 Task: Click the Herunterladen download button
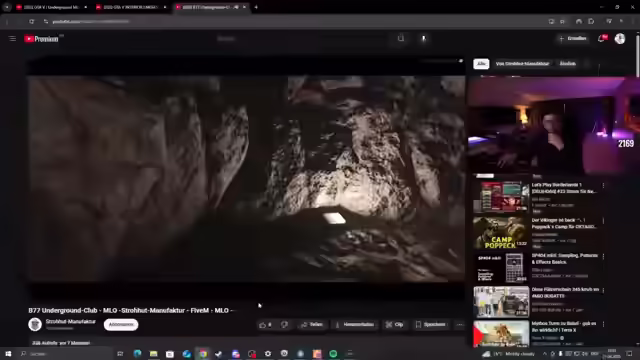point(355,325)
